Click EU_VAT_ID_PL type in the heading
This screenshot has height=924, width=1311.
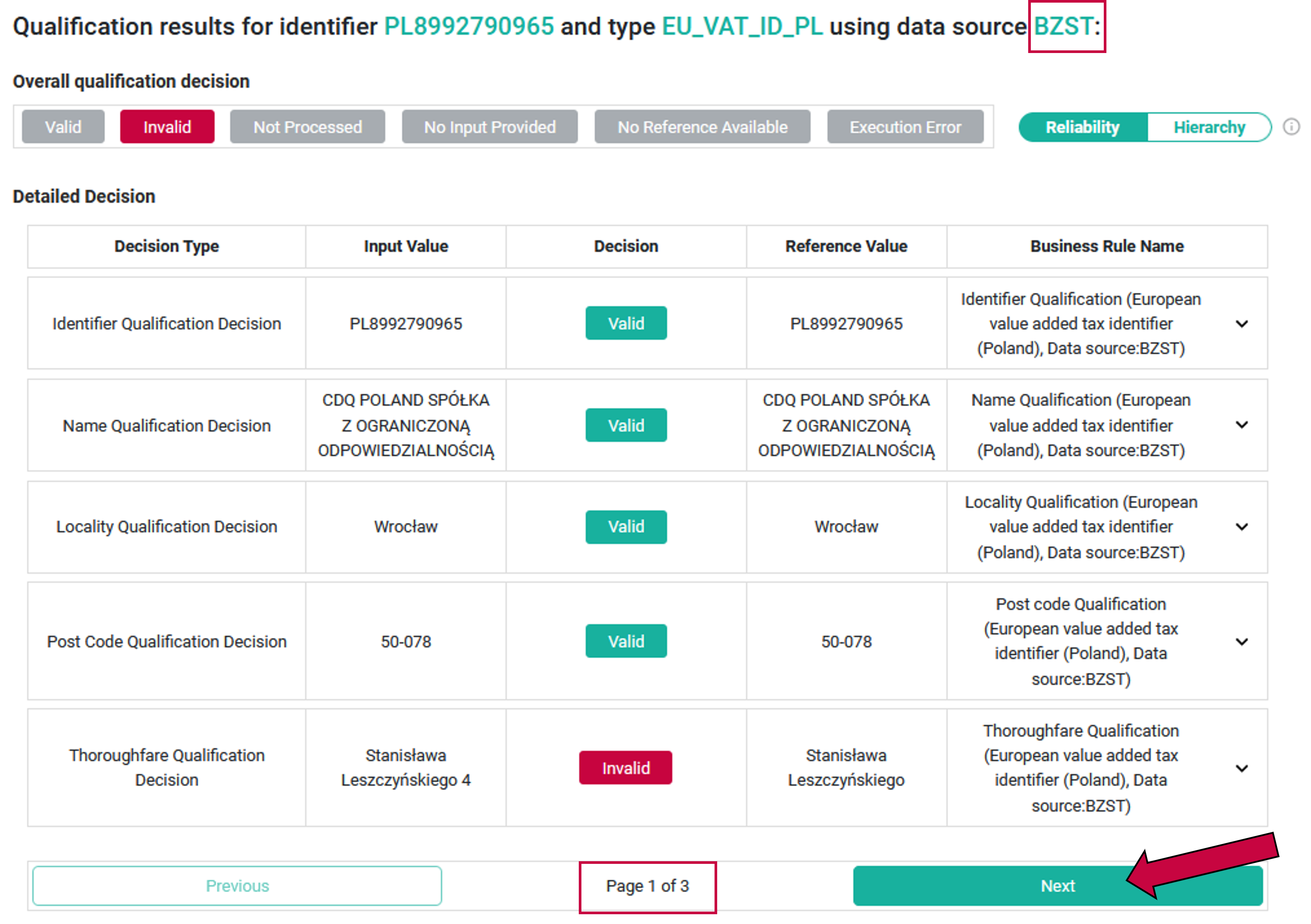click(x=742, y=26)
